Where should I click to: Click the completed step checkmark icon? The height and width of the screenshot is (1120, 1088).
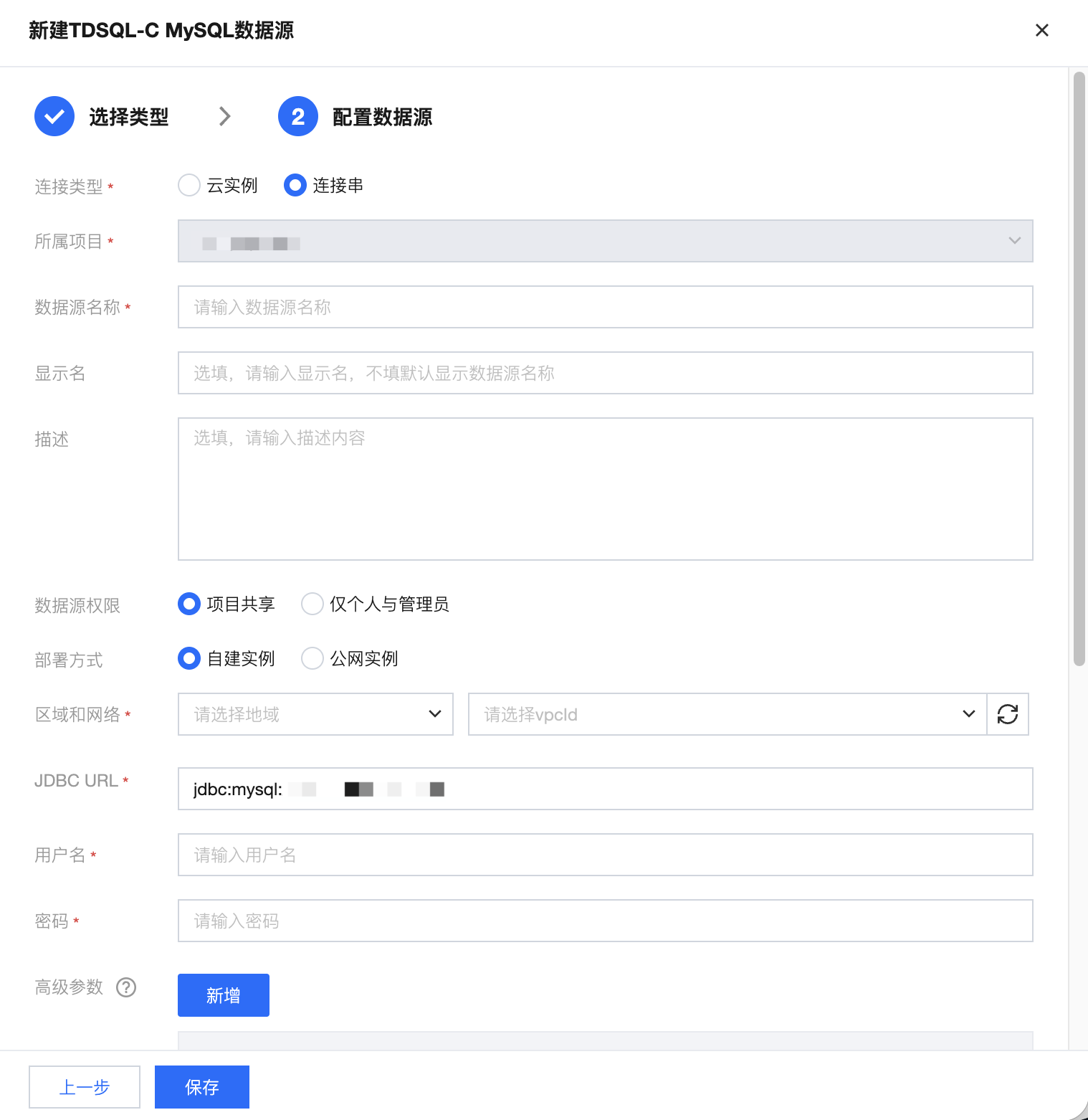tap(54, 116)
